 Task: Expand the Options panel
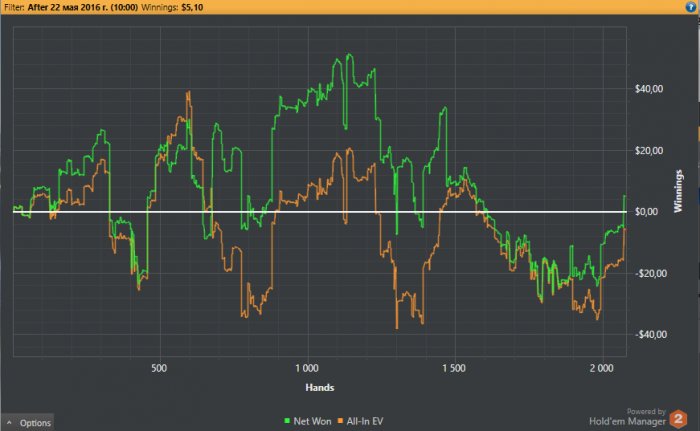click(27, 422)
